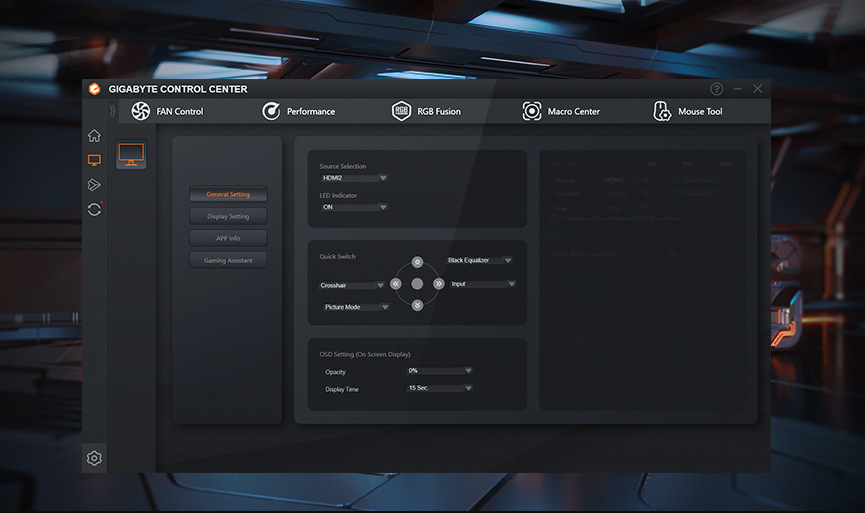This screenshot has width=865, height=513.
Task: Open the Performance section
Action: (x=298, y=111)
